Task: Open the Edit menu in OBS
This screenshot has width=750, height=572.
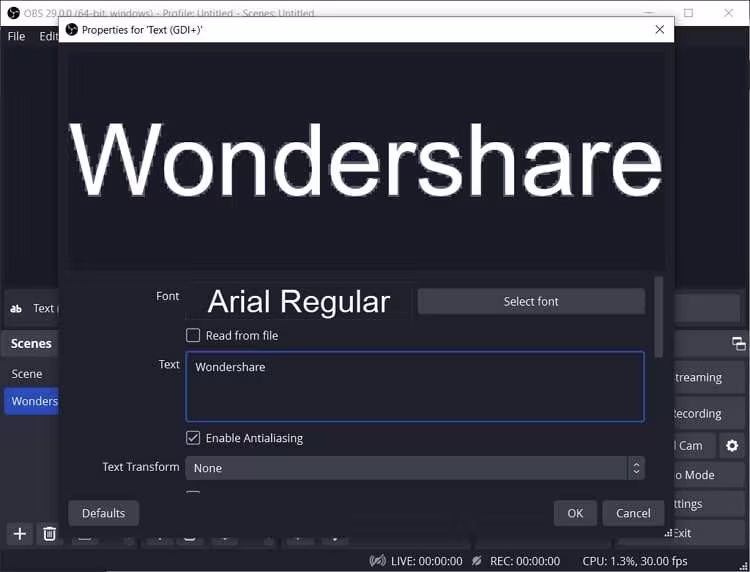Action: click(x=48, y=36)
